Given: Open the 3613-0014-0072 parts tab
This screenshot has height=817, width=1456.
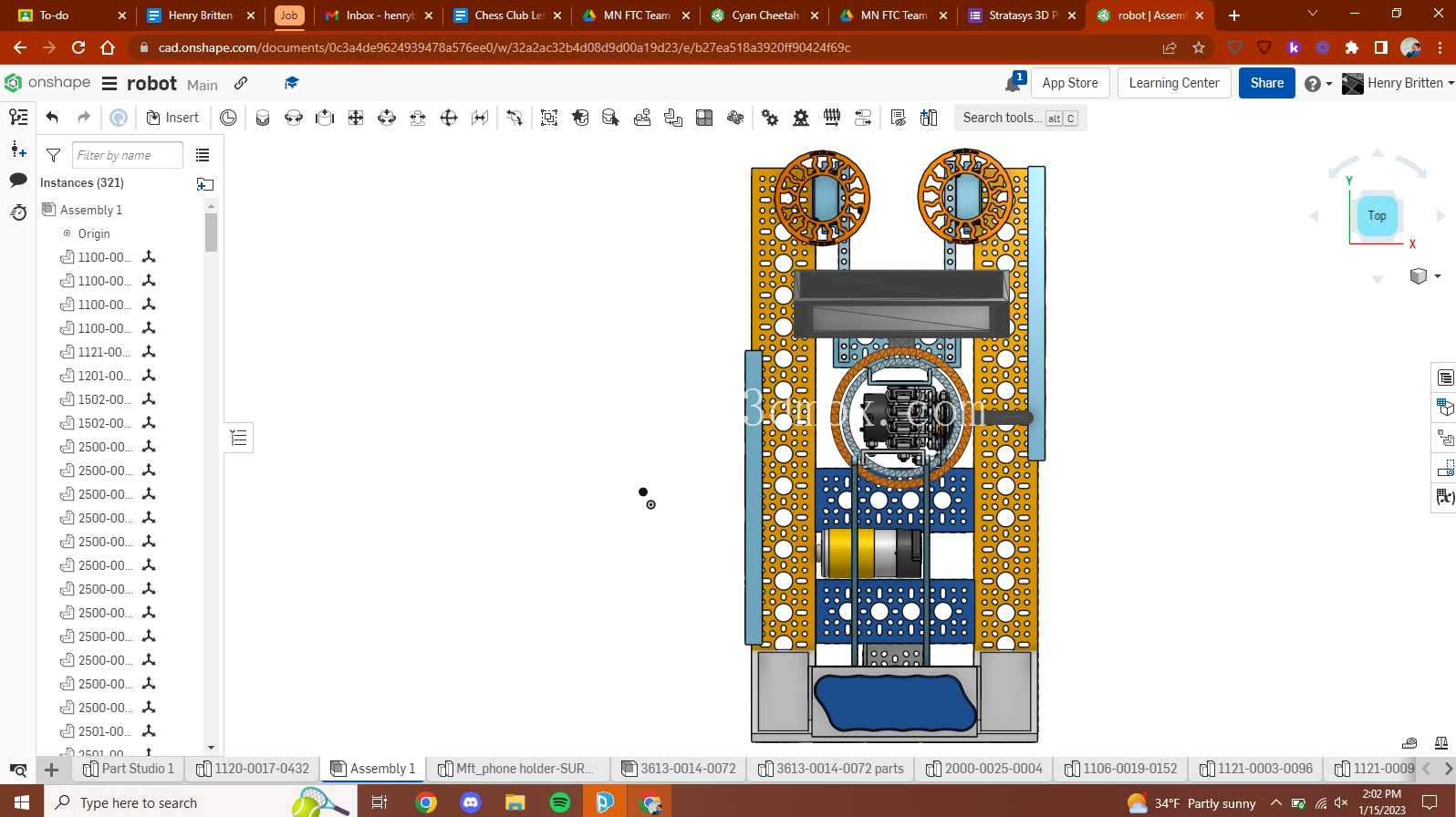Looking at the screenshot, I should click(831, 769).
